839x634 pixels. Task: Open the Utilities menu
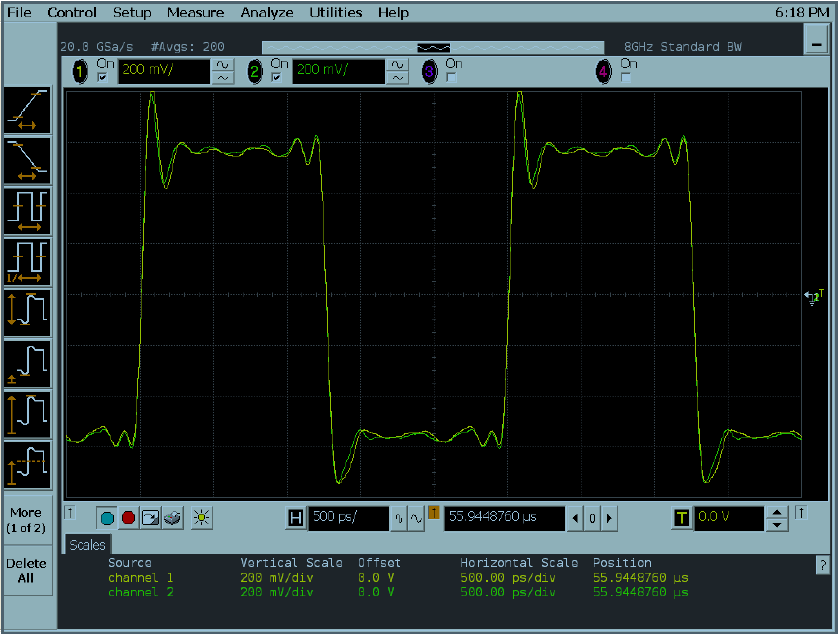click(335, 12)
